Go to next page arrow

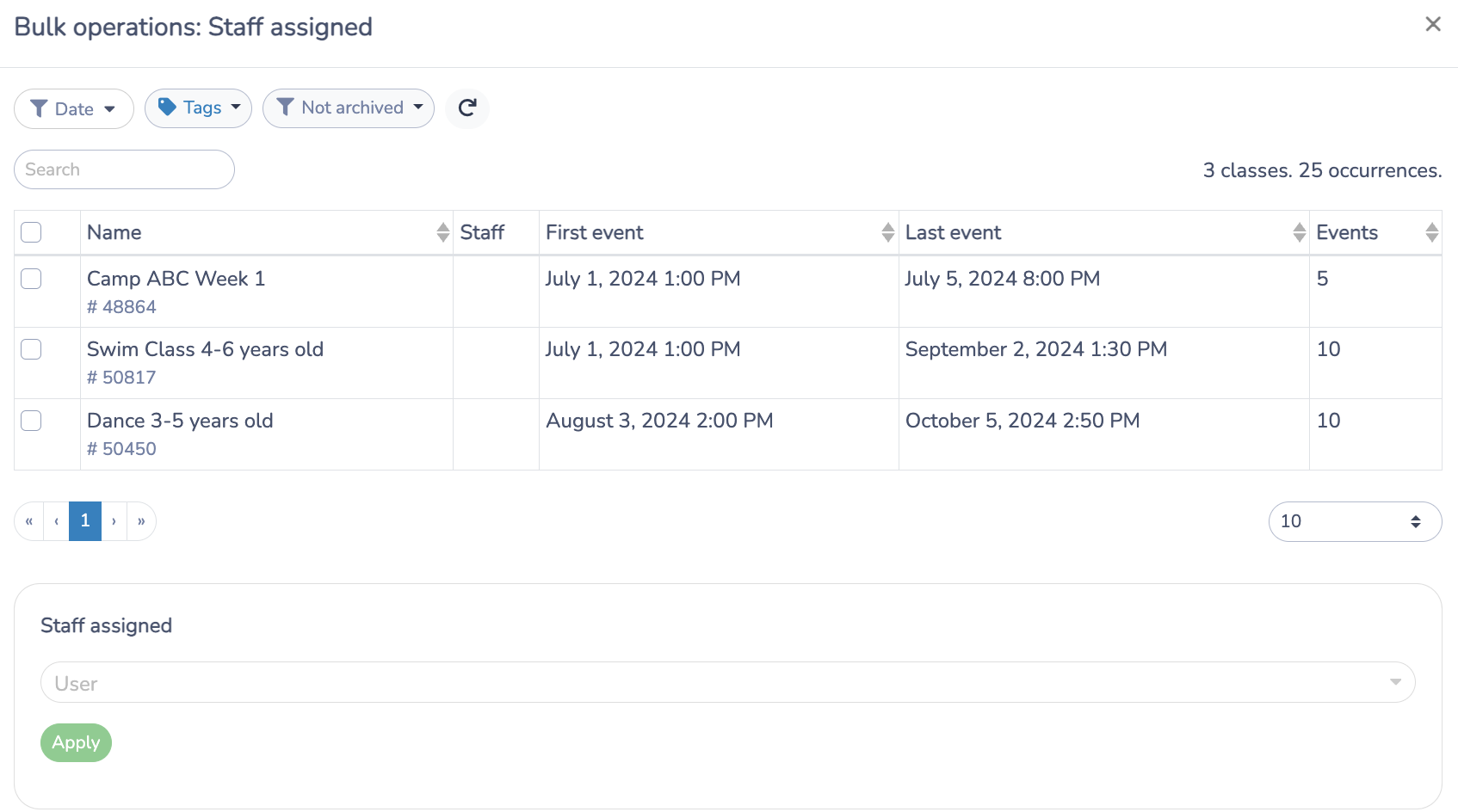(x=114, y=521)
